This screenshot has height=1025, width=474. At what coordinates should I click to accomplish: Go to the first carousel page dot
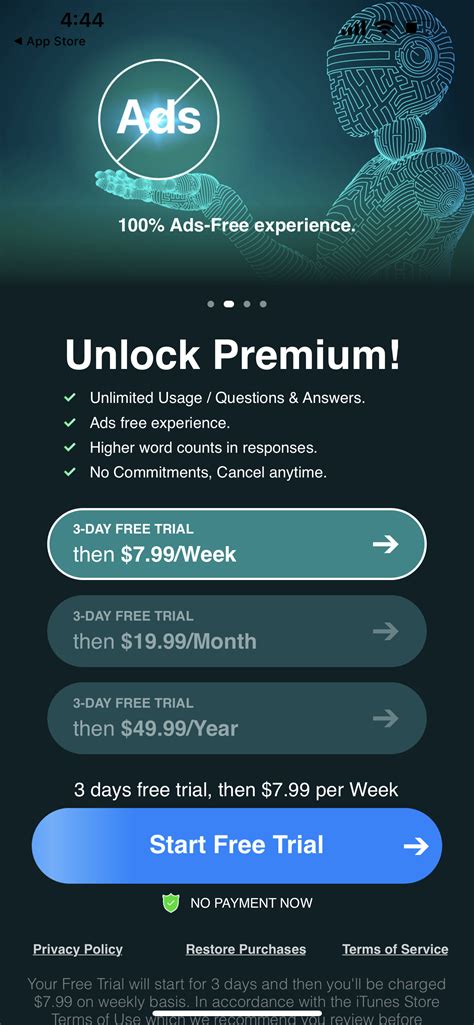pyautogui.click(x=211, y=304)
